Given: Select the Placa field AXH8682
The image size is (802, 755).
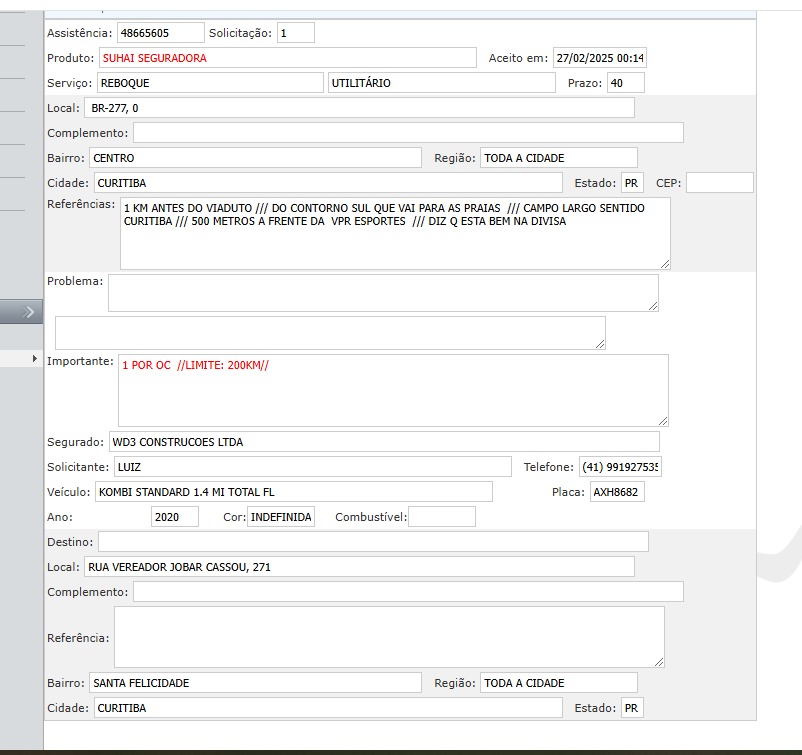Looking at the screenshot, I should pyautogui.click(x=616, y=492).
